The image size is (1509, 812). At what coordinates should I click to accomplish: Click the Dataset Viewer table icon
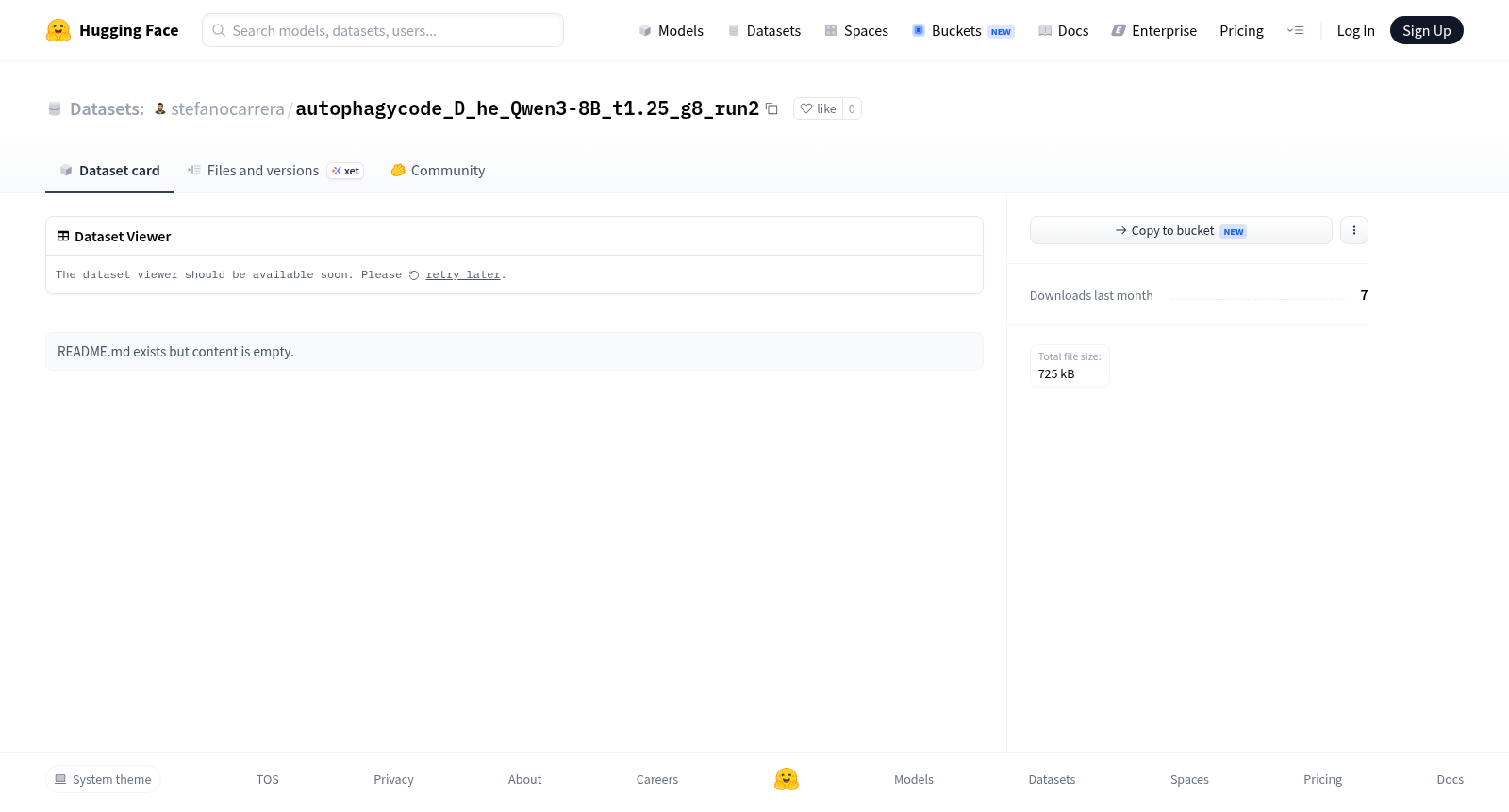point(63,237)
